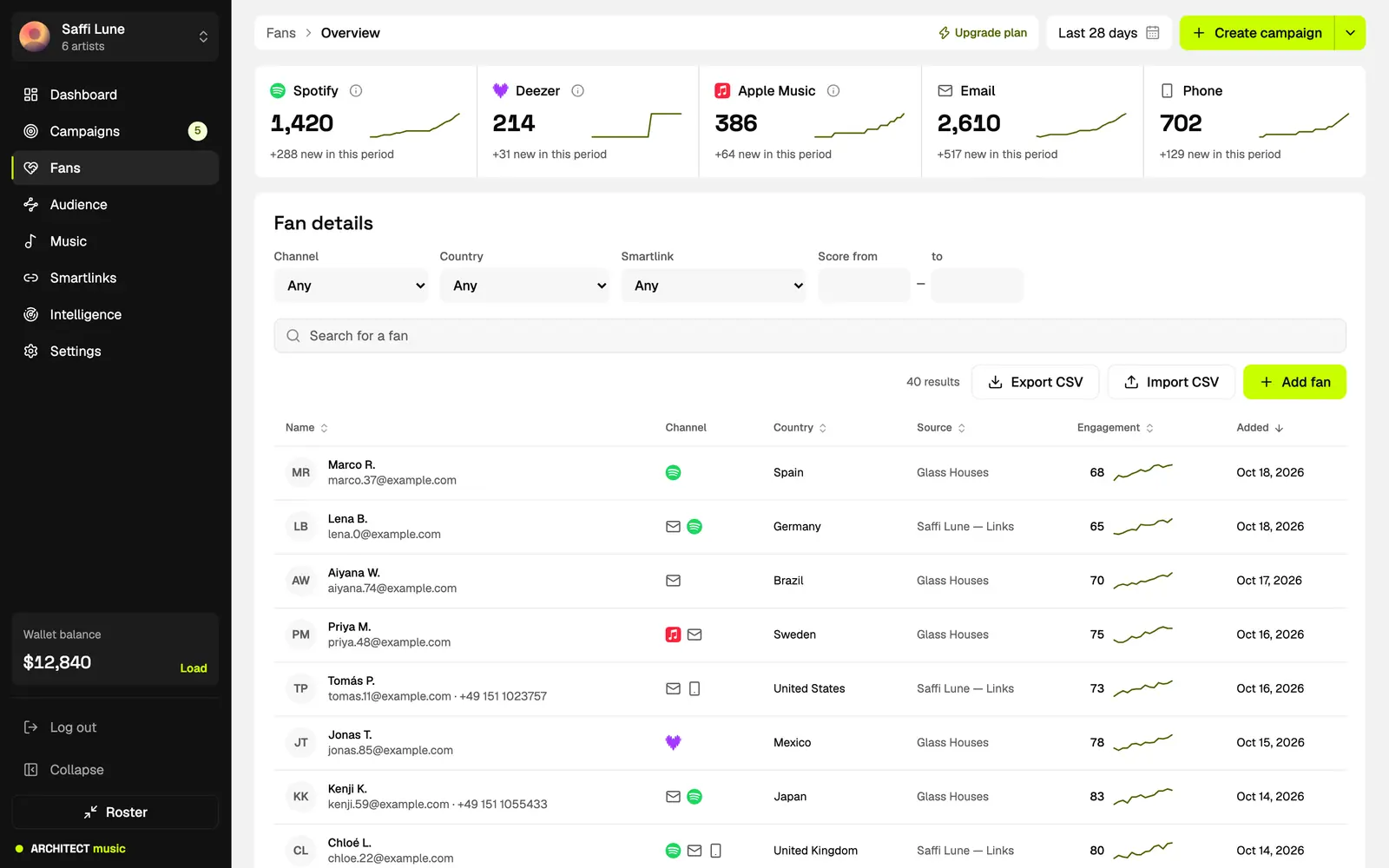Click Kenji K.'s Spotify channel icon
The width and height of the screenshot is (1389, 868).
tap(694, 797)
